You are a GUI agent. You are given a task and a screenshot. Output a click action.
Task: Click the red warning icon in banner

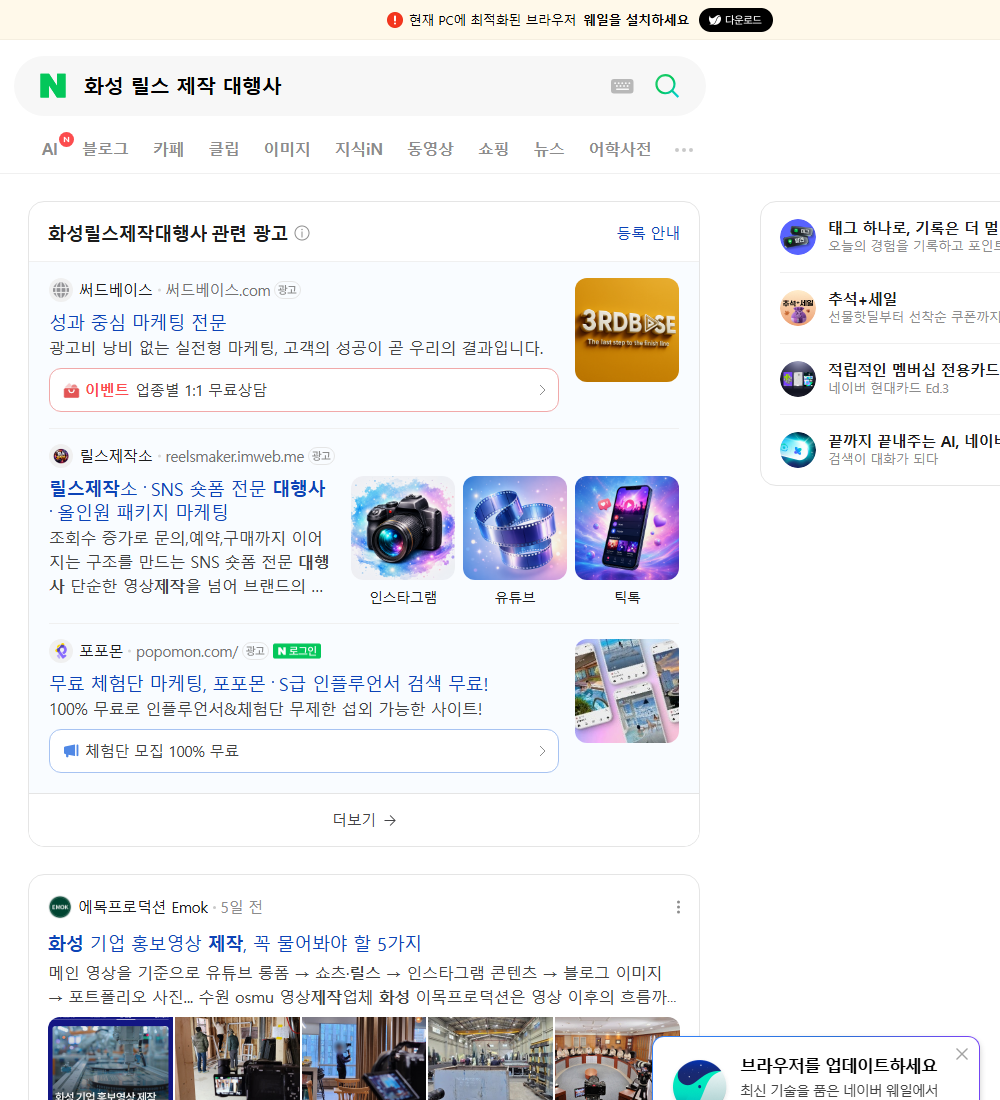[x=394, y=20]
